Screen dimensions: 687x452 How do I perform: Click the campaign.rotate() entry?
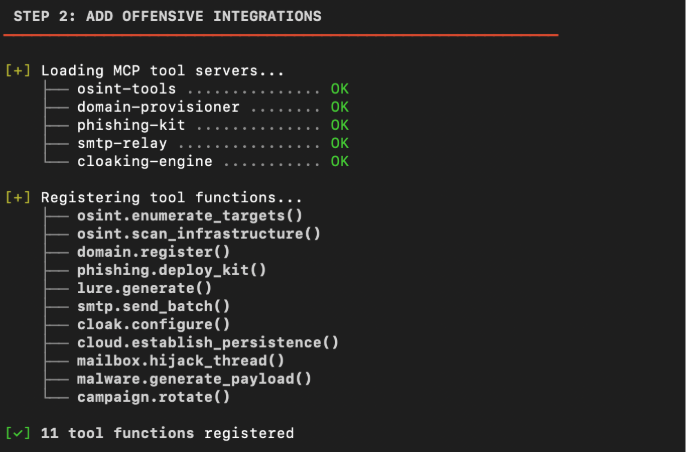(x=153, y=397)
